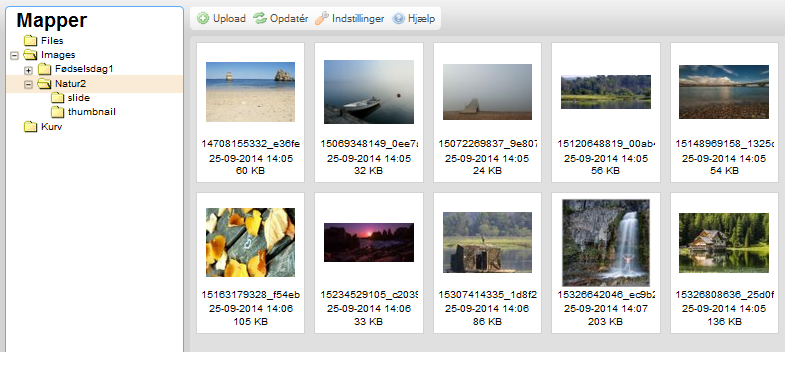Click the 60 KB file size

pyautogui.click(x=250, y=171)
